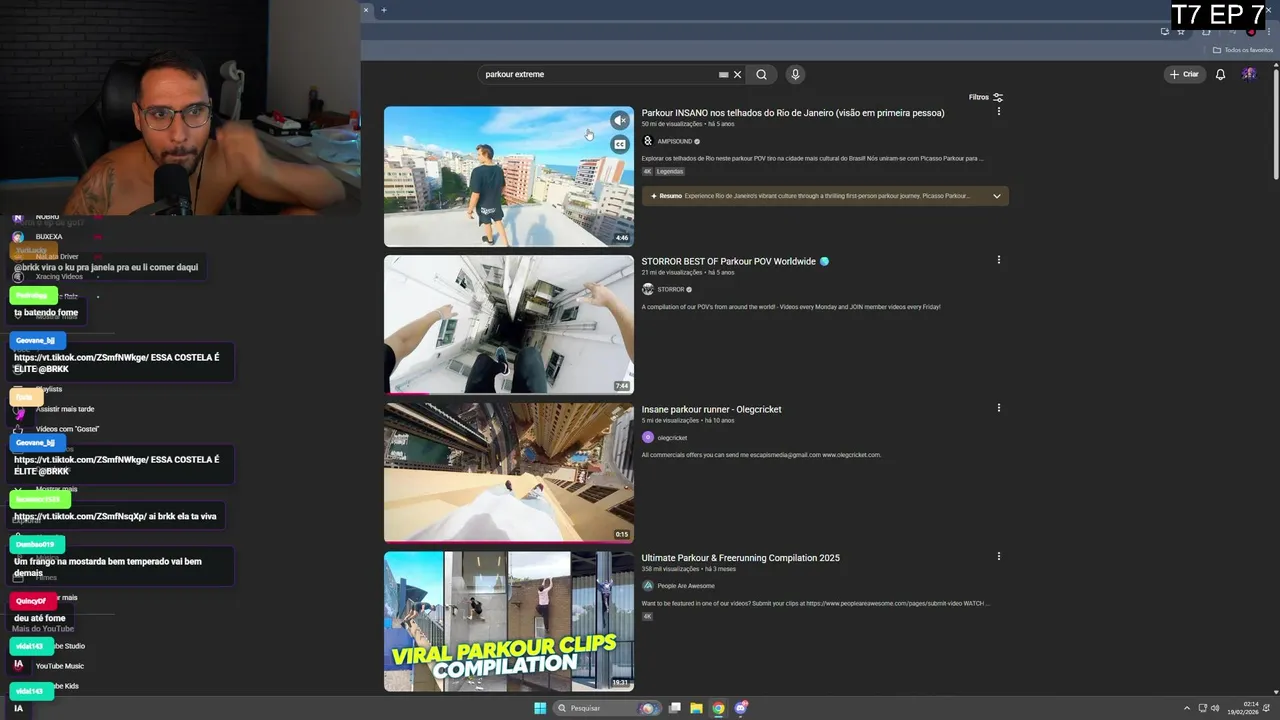Open the AMPISOUND channel avatar
Image resolution: width=1280 pixels, height=720 pixels.
coord(647,141)
